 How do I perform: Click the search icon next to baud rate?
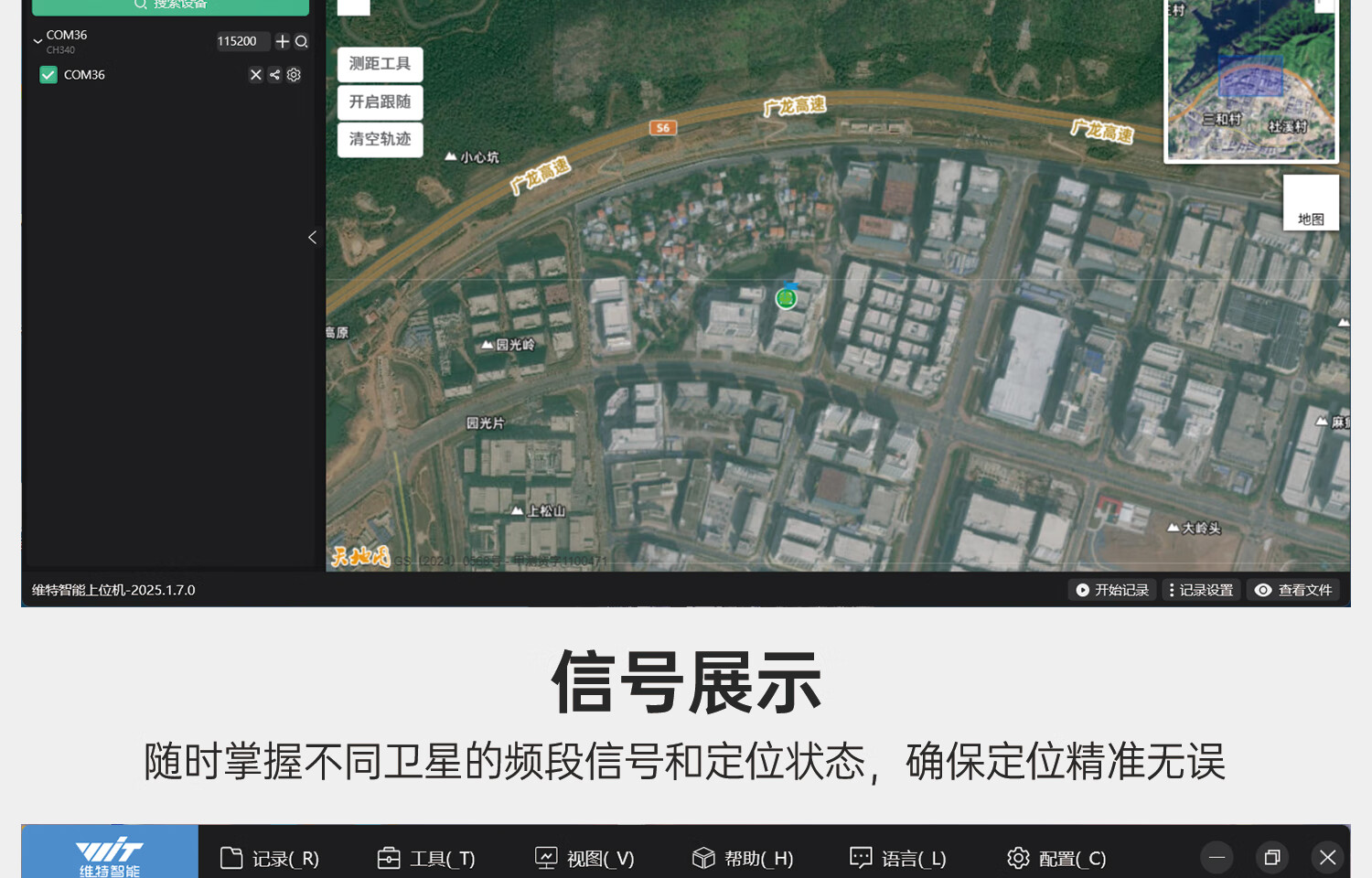pyautogui.click(x=302, y=41)
